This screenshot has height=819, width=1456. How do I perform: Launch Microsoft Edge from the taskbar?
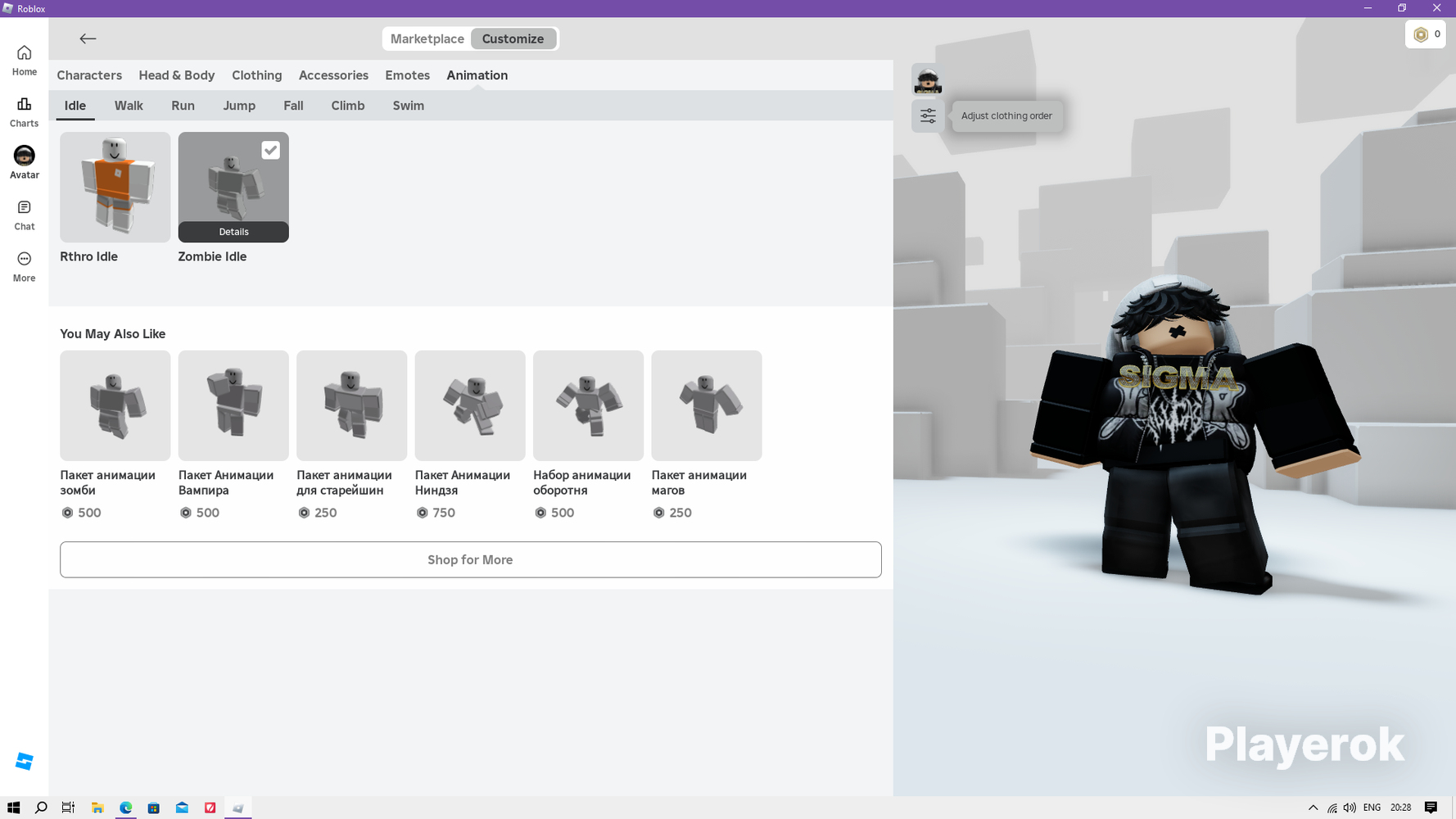pyautogui.click(x=125, y=808)
